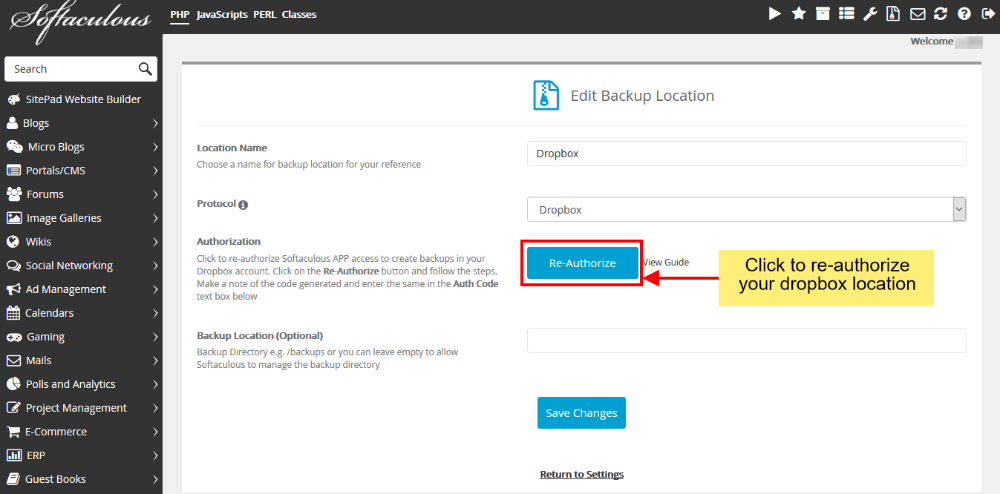
Task: Follow the Return to Settings link
Action: (582, 474)
